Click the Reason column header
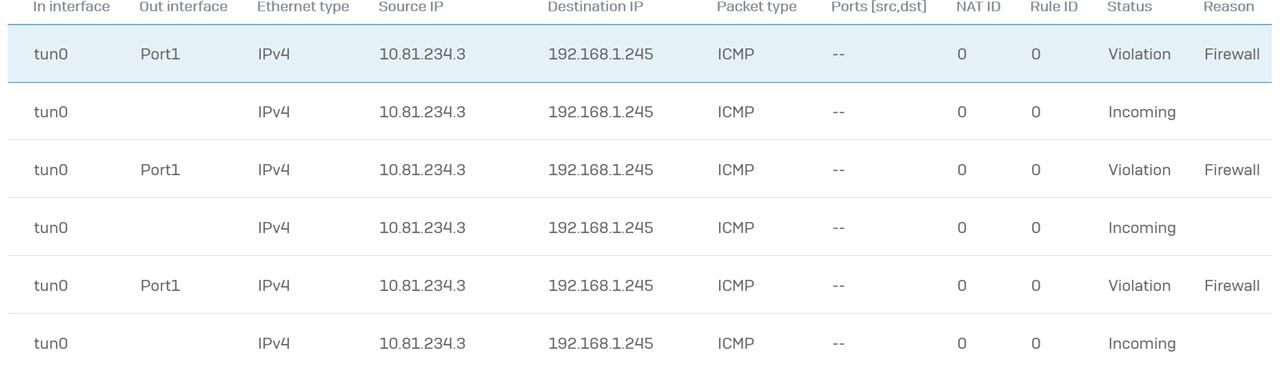Viewport: 1280px width, 370px height. pyautogui.click(x=1229, y=7)
